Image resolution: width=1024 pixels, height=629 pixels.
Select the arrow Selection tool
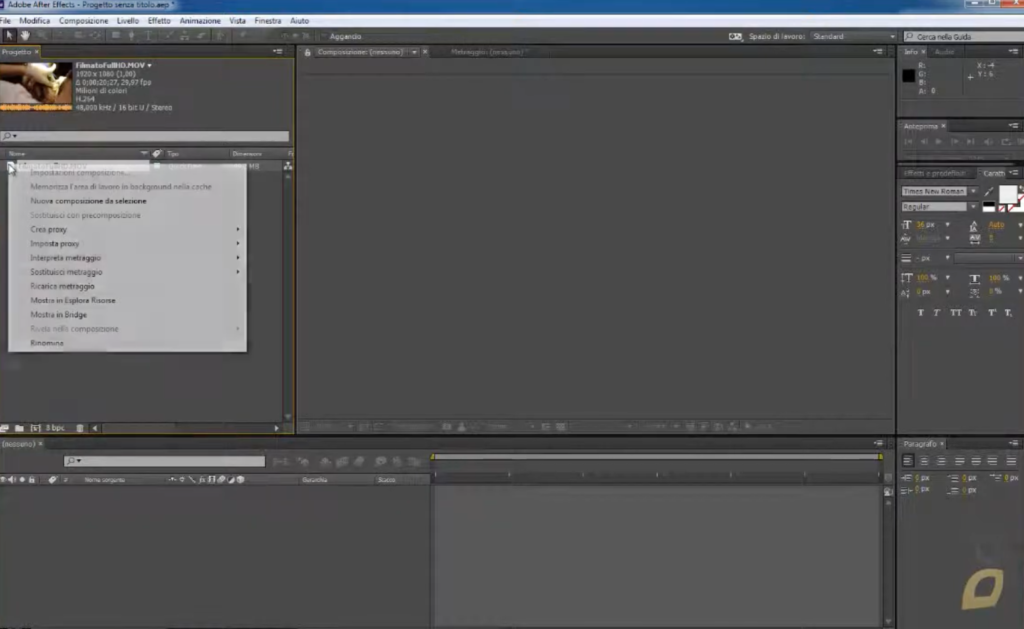[x=9, y=35]
